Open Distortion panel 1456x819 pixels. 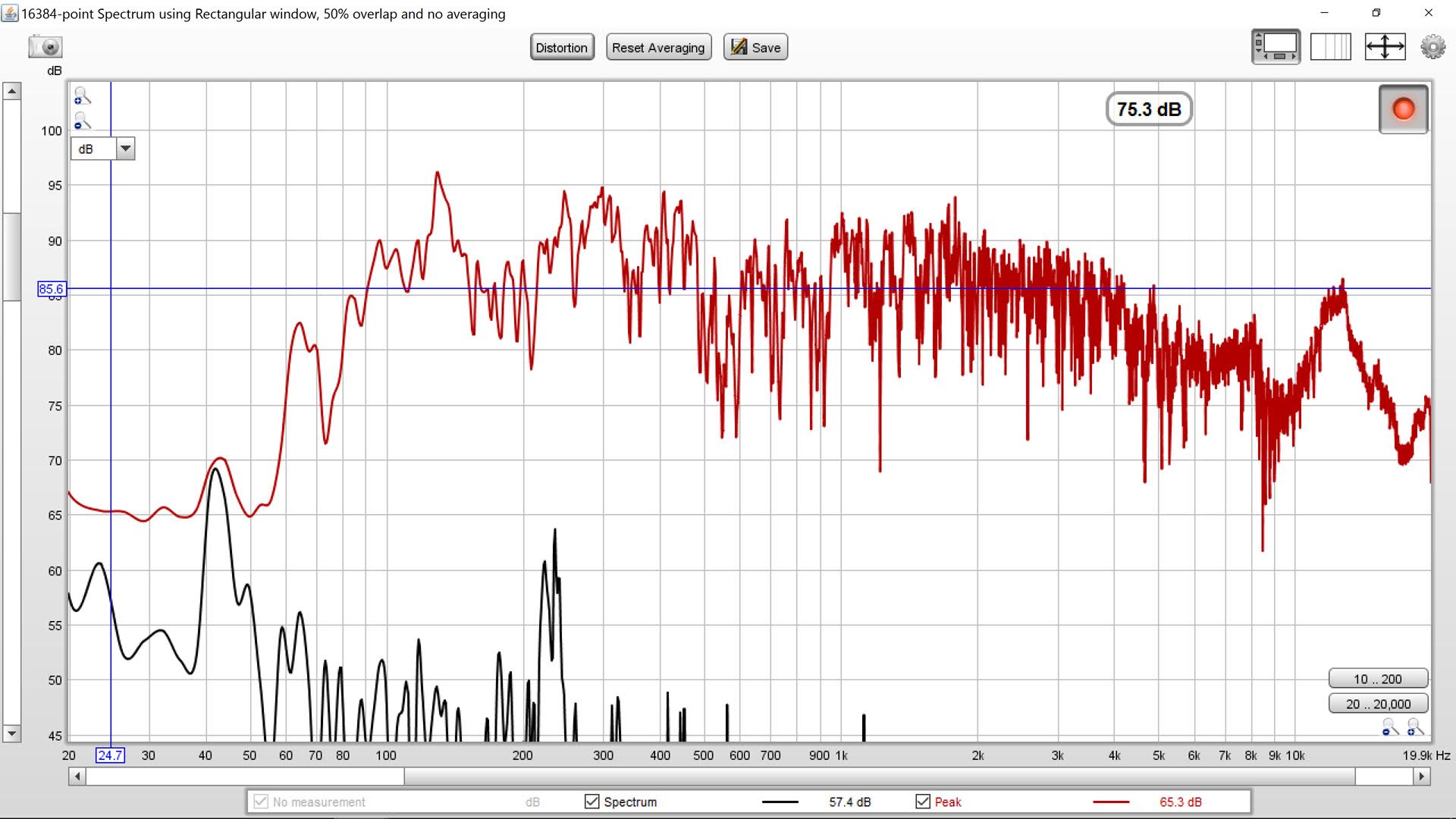coord(561,47)
